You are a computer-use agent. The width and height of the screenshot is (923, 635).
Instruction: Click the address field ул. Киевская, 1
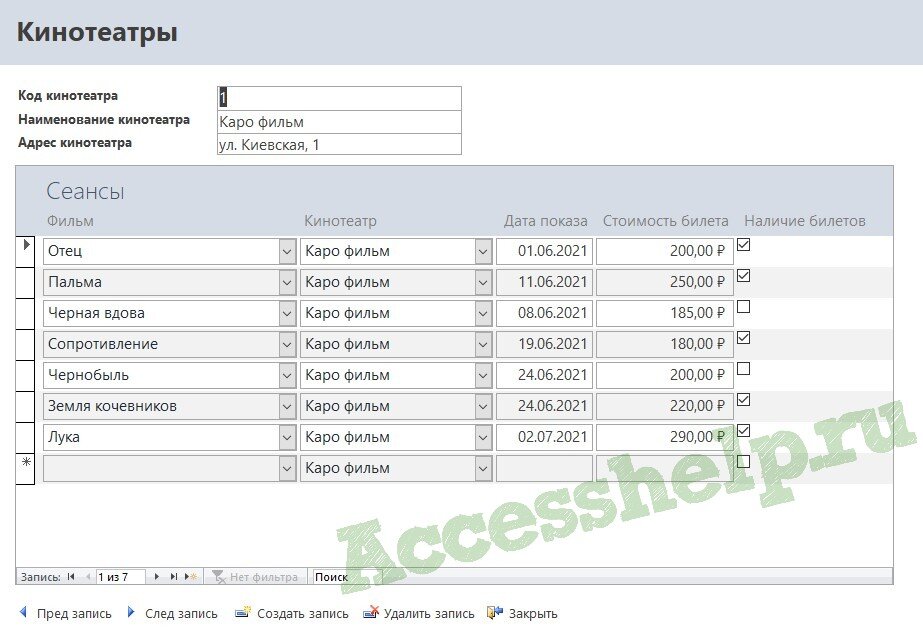tap(339, 144)
